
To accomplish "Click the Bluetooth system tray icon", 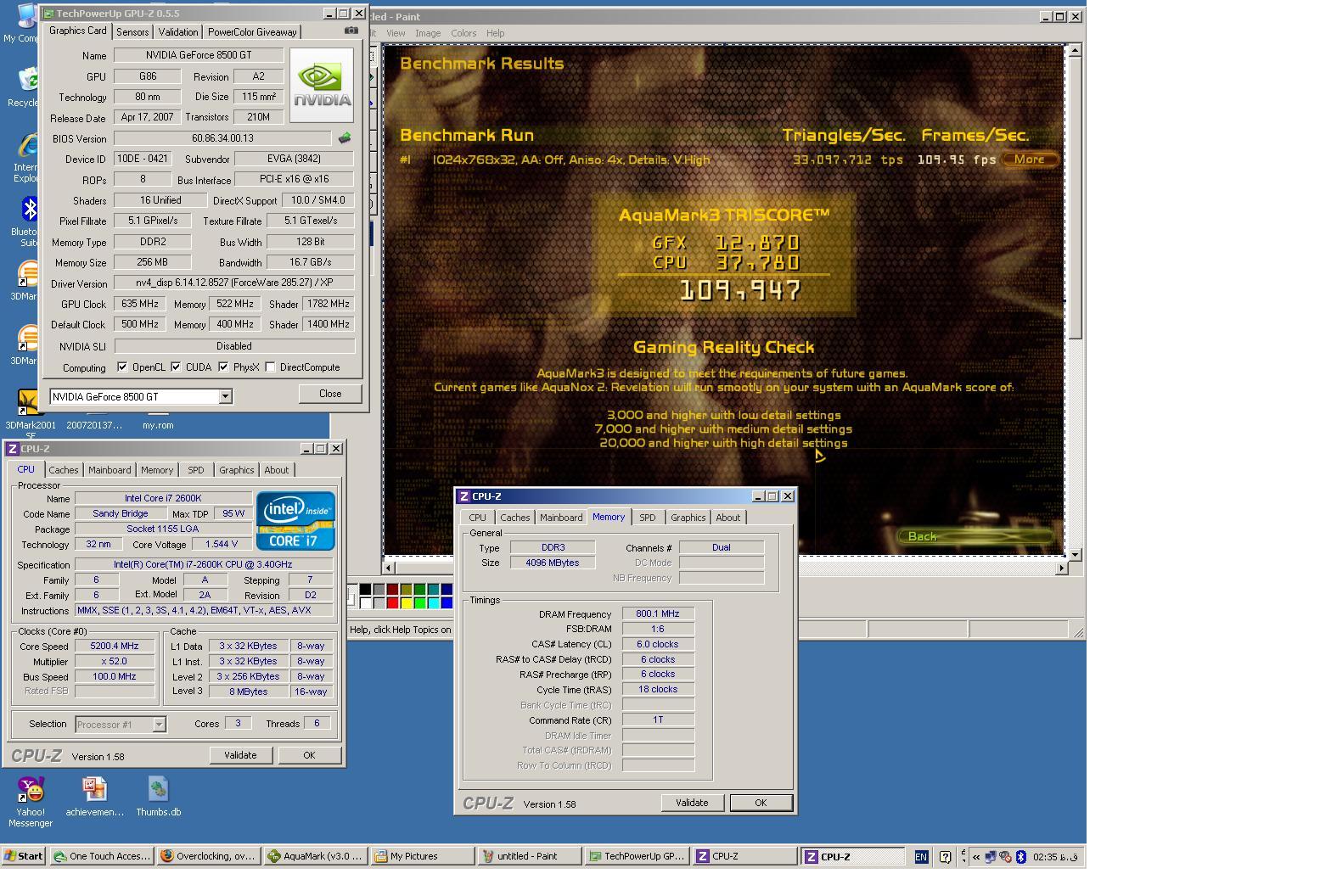I will tap(1021, 857).
